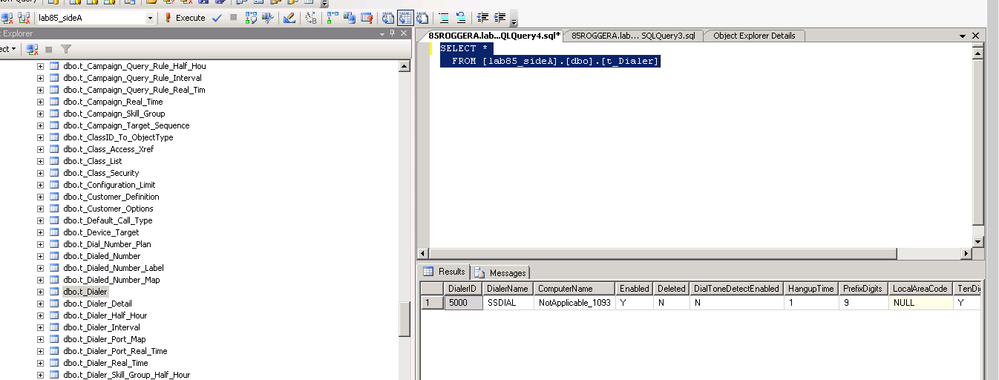
Task: Toggle SQLCMD Mode
Action: (x=366, y=18)
